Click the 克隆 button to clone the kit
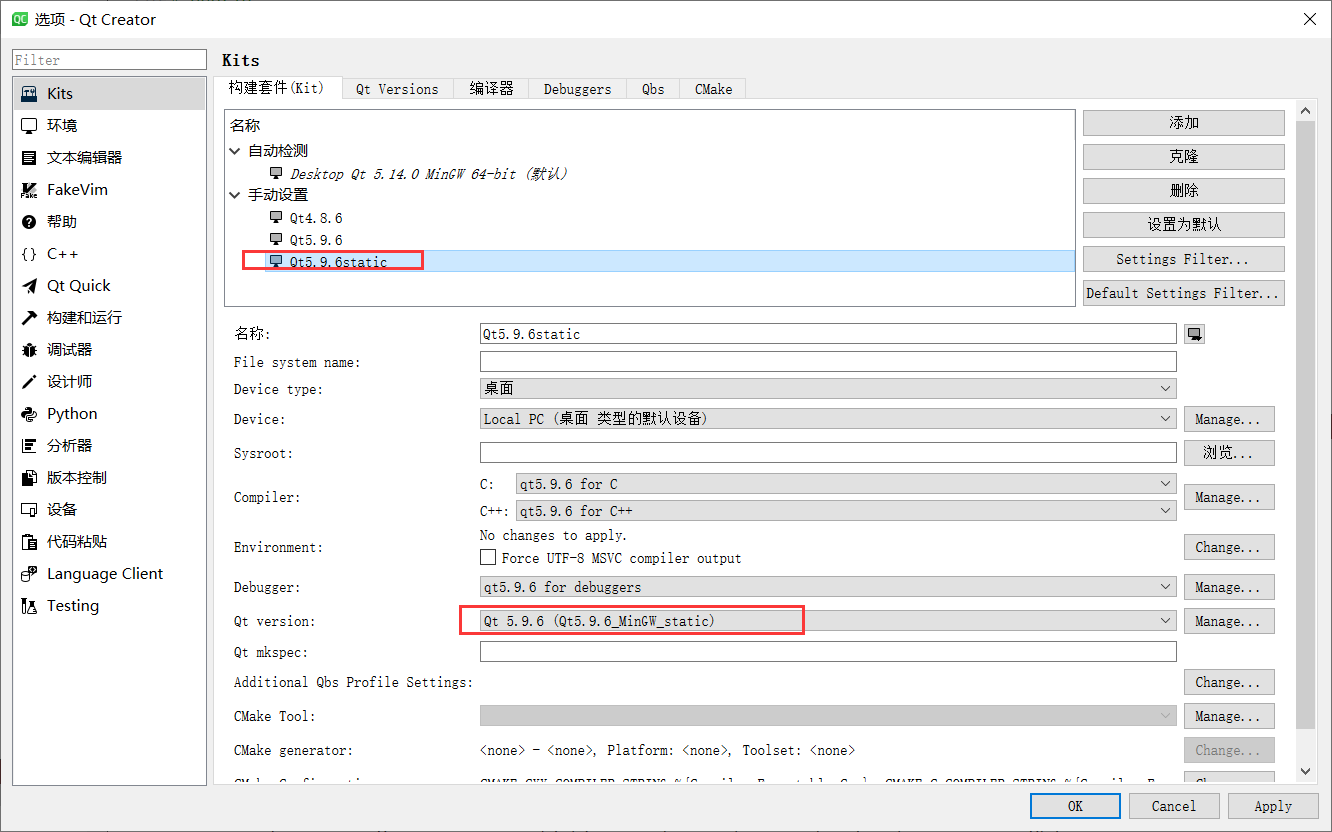This screenshot has height=832, width=1332. click(x=1183, y=156)
